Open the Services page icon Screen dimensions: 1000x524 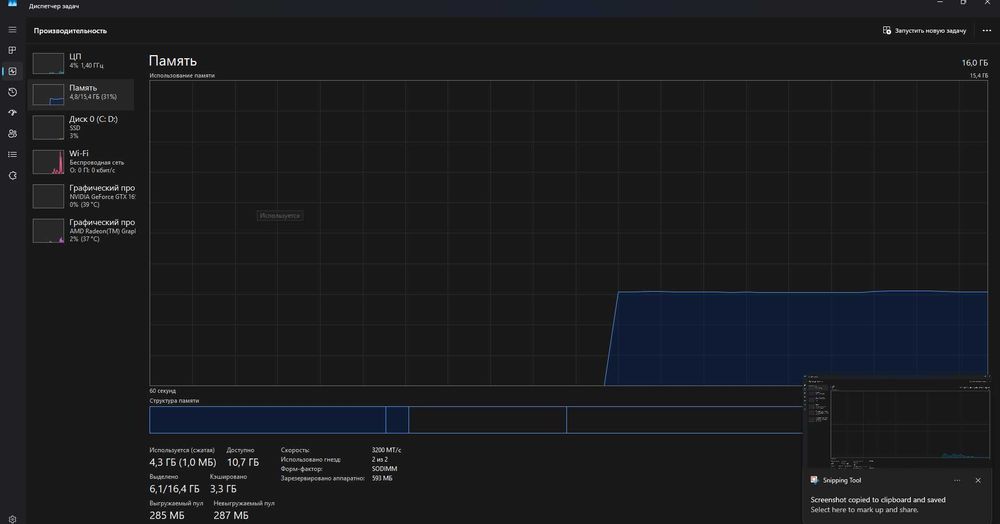click(x=12, y=175)
